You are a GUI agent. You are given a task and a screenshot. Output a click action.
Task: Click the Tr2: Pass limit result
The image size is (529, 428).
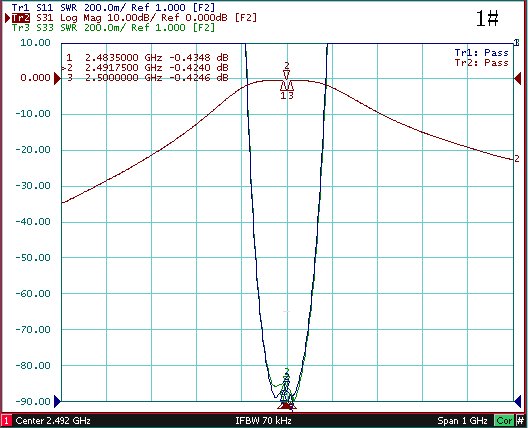point(481,63)
